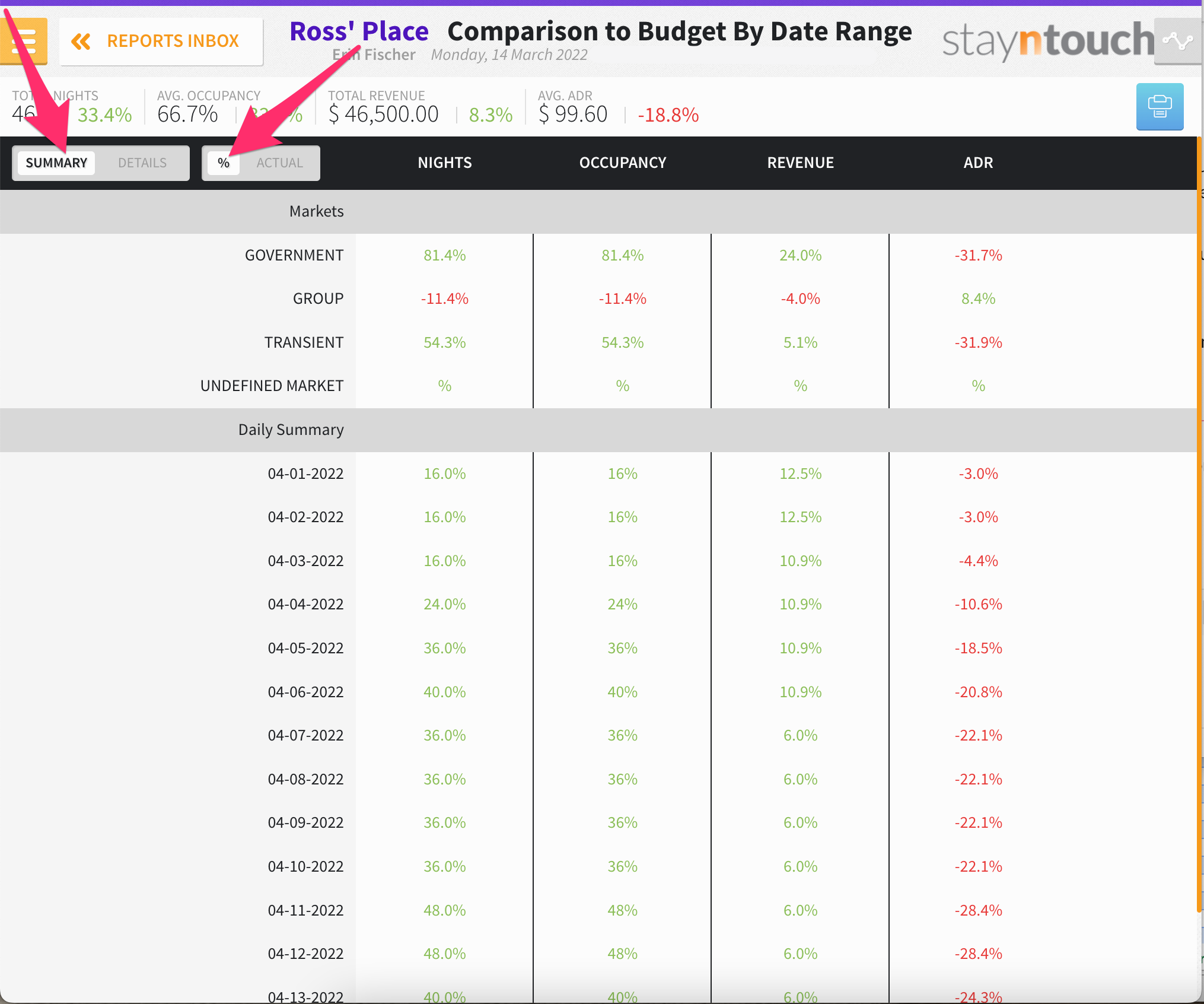Show Actual values instead of percent
Screen dimensions: 1204x1004
click(279, 163)
